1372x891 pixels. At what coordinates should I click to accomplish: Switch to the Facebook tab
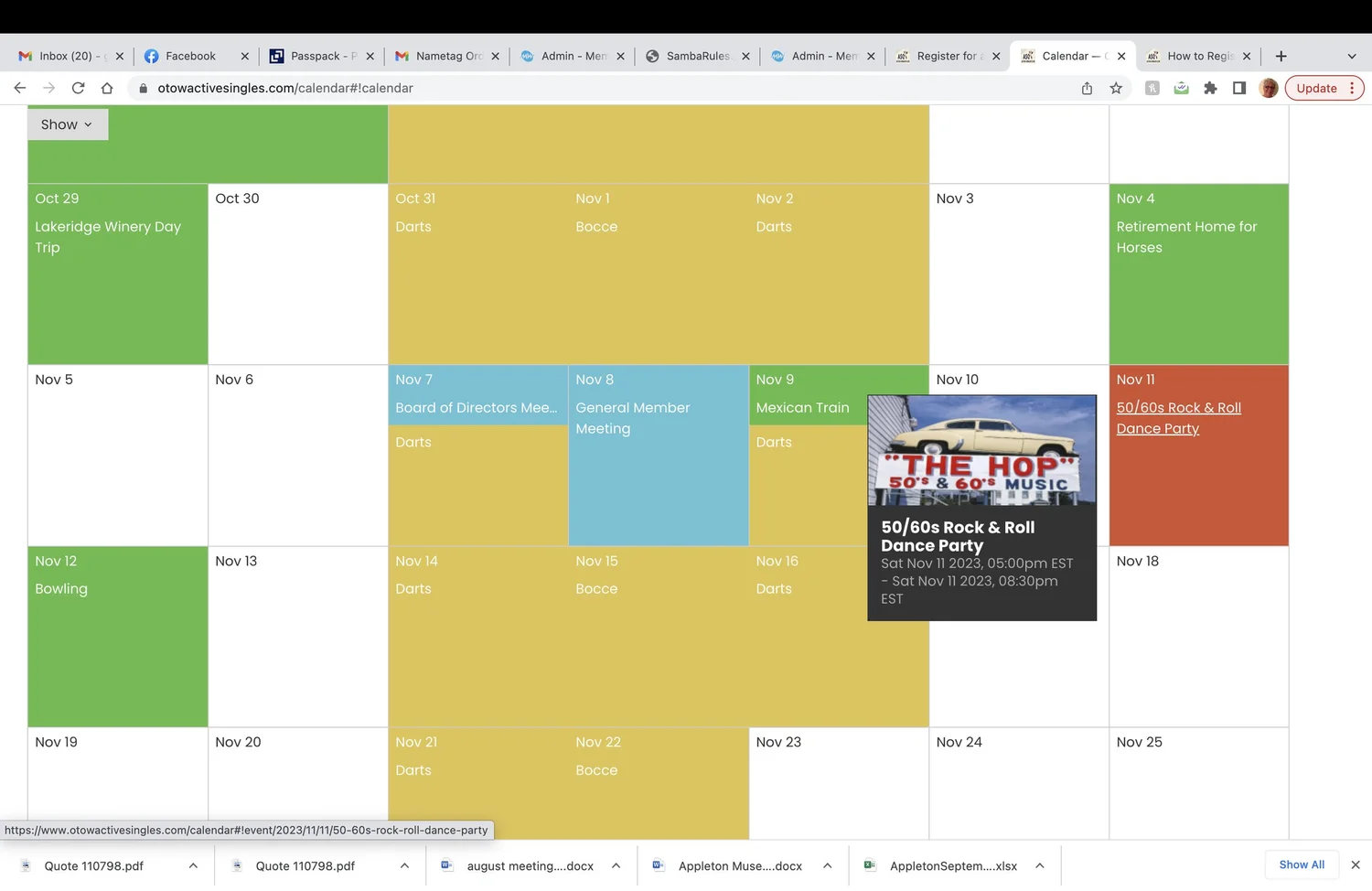click(x=188, y=56)
